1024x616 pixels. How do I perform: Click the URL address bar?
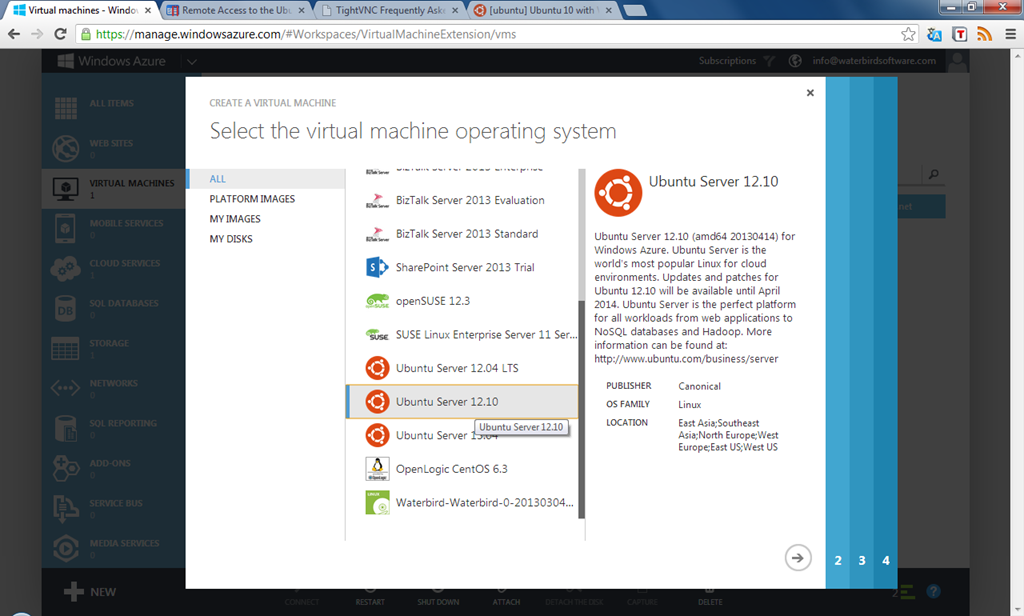pyautogui.click(x=496, y=34)
